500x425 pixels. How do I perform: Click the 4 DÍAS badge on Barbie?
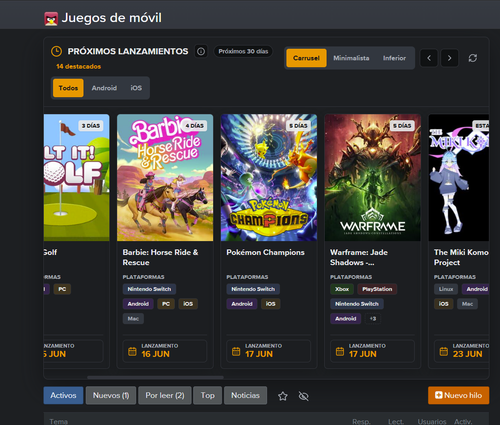[x=195, y=126]
